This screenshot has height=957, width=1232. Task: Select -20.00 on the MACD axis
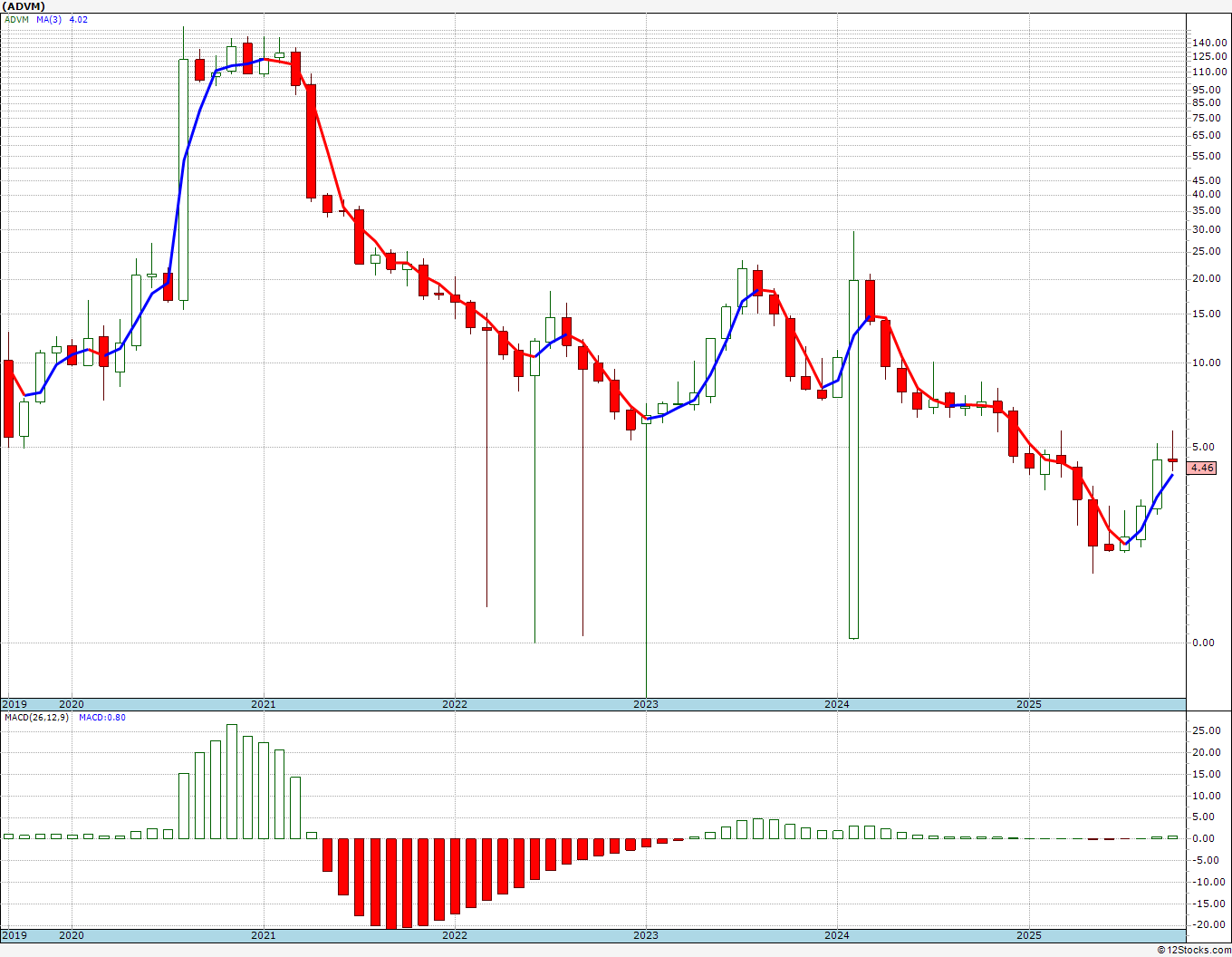pos(1208,924)
